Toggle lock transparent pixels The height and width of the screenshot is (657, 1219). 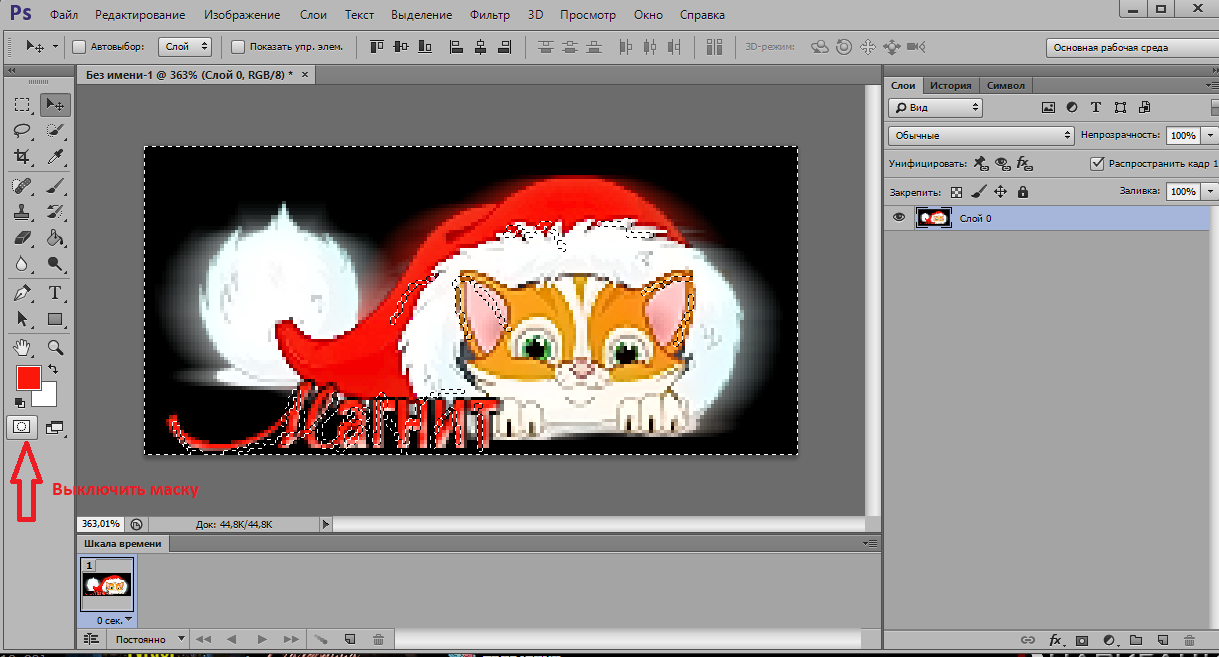coord(956,192)
